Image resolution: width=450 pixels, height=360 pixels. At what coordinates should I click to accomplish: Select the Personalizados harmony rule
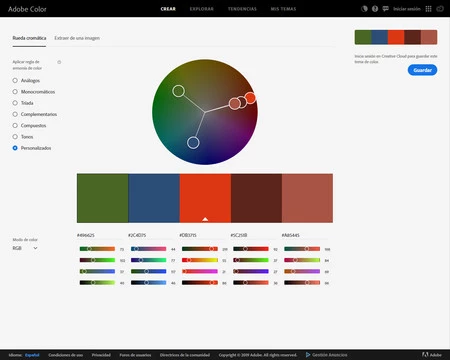pos(32,148)
